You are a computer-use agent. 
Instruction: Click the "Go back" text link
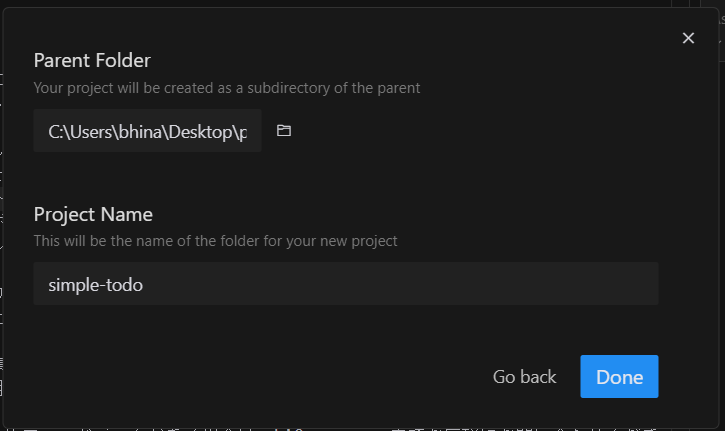tap(524, 377)
